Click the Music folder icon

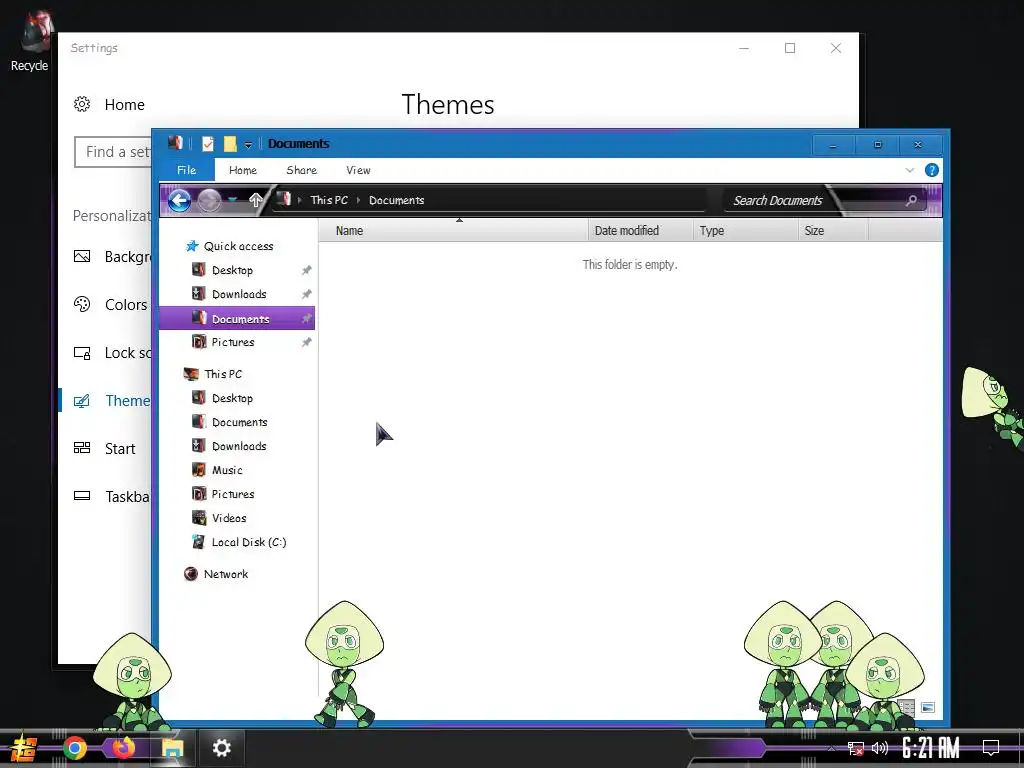[199, 470]
